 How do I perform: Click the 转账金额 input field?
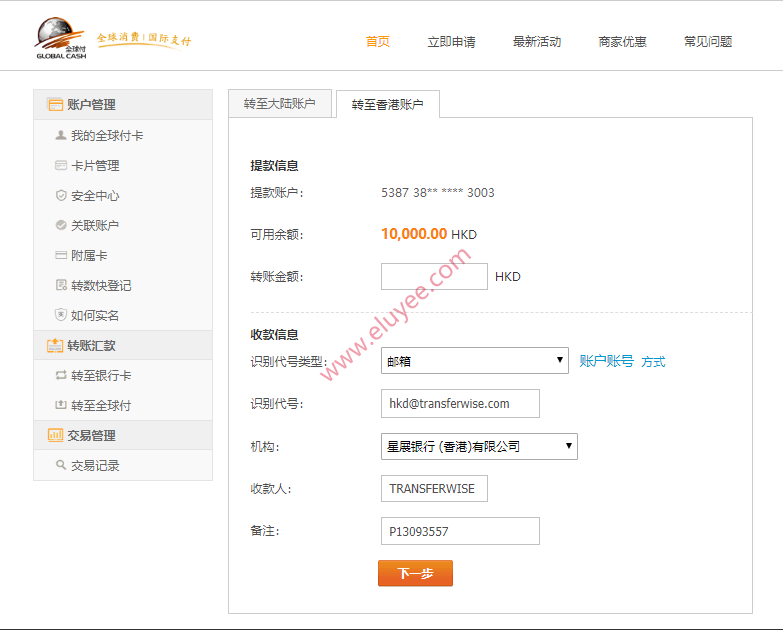[434, 276]
